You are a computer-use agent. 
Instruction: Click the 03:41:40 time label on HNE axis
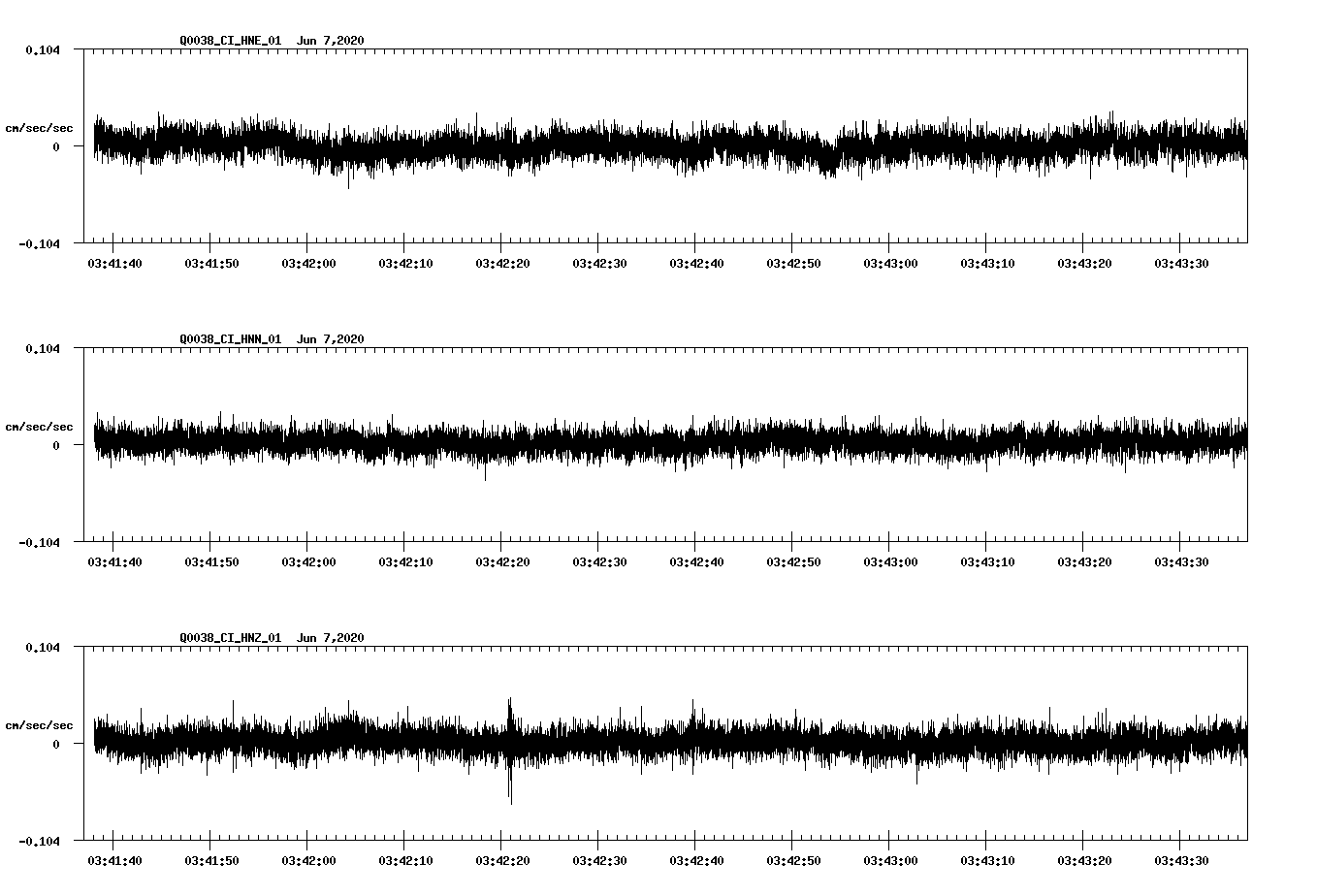(x=114, y=263)
